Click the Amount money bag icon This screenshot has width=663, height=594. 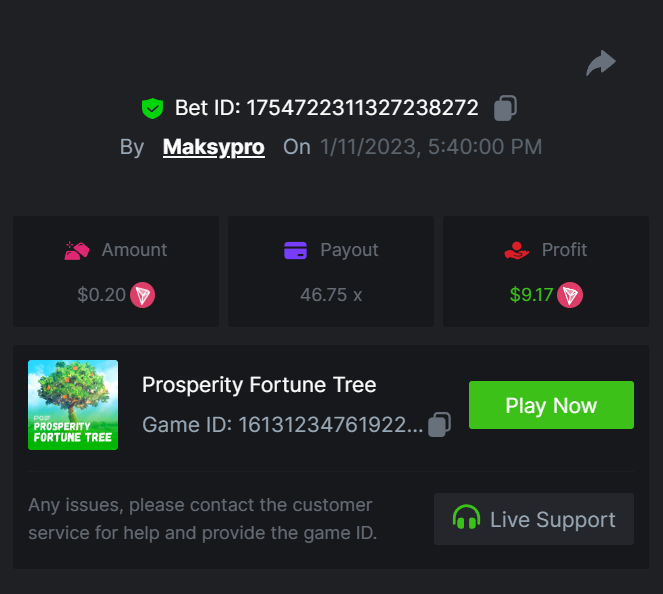(77, 250)
